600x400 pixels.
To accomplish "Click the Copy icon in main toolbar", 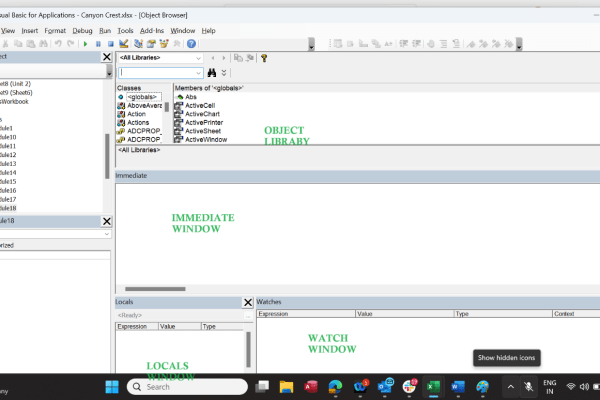I will (x=18, y=44).
